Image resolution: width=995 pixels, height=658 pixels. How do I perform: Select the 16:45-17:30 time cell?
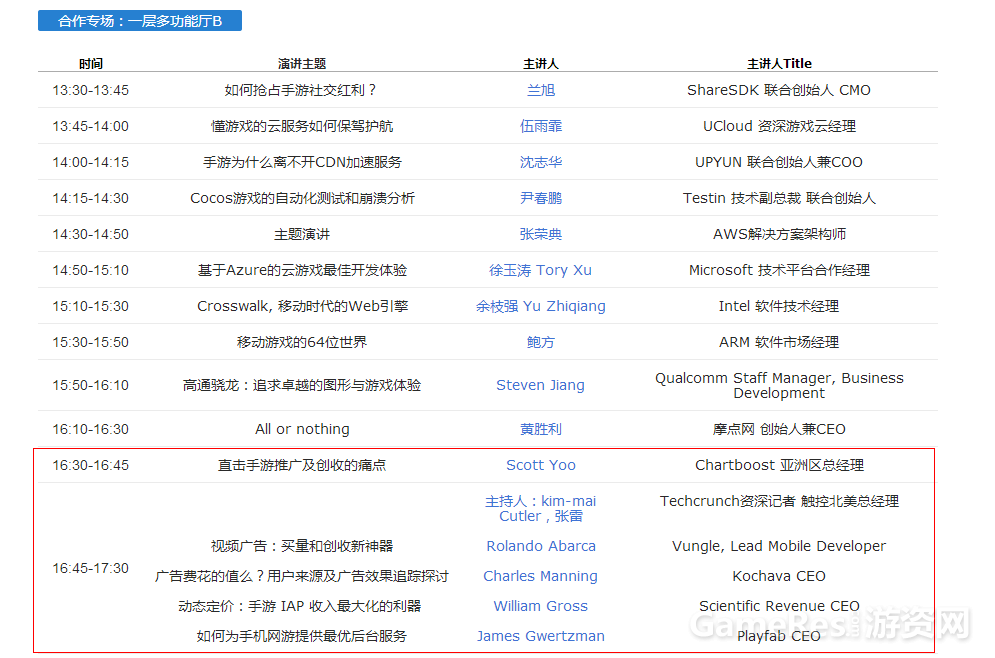tap(91, 568)
